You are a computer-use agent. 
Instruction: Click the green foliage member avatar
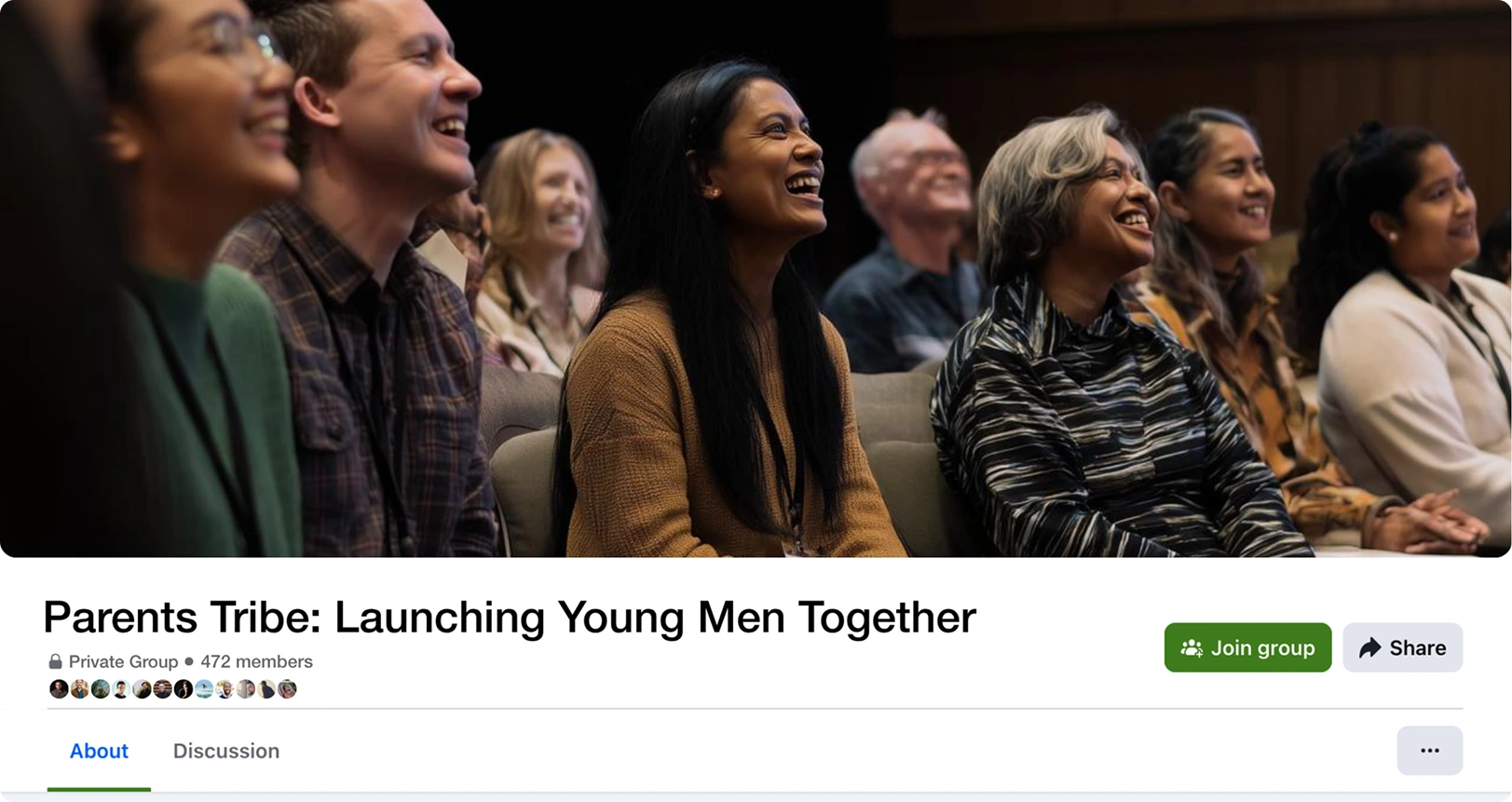tap(101, 689)
